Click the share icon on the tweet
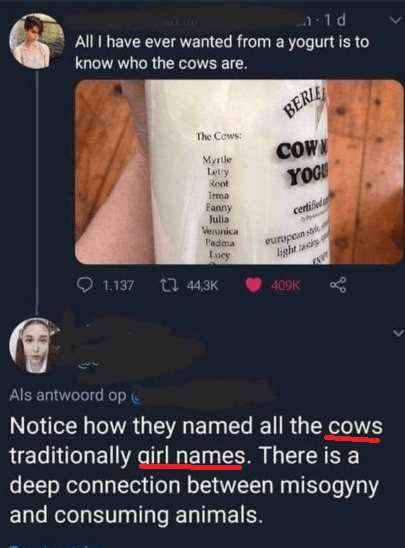The image size is (405, 548). (x=338, y=285)
